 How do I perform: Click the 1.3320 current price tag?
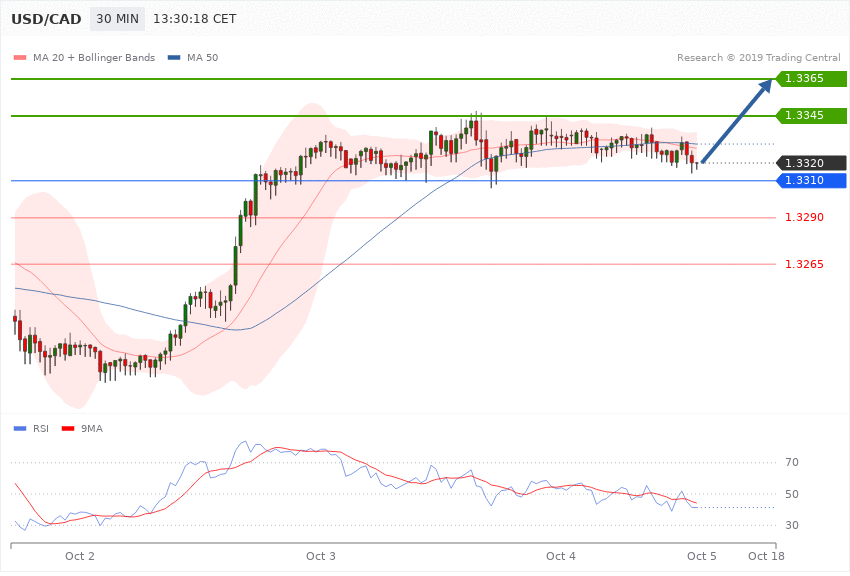(x=812, y=163)
